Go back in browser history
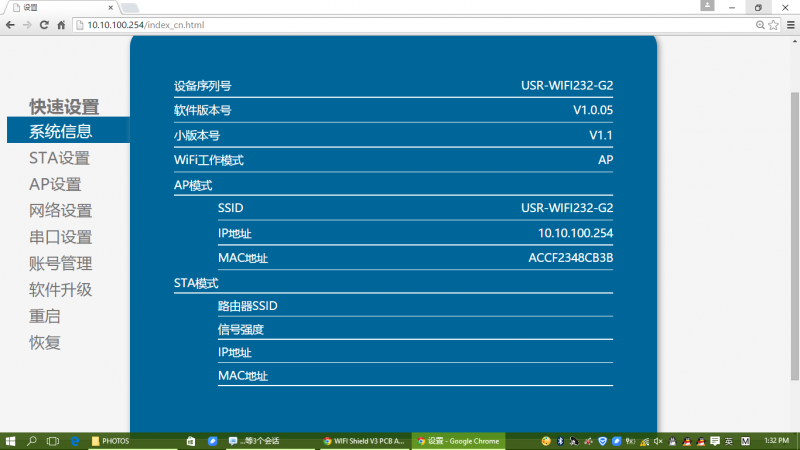Screen dimensions: 800x450 10,25
